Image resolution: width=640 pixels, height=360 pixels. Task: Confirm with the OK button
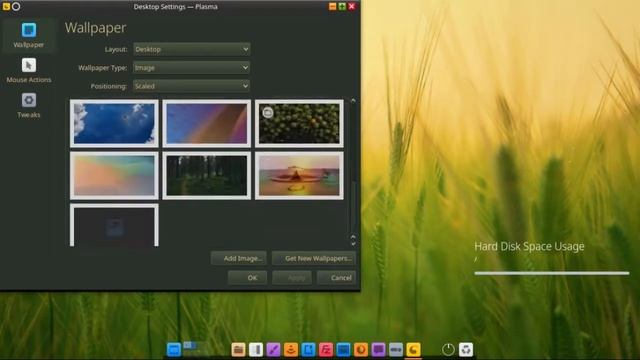click(x=248, y=278)
